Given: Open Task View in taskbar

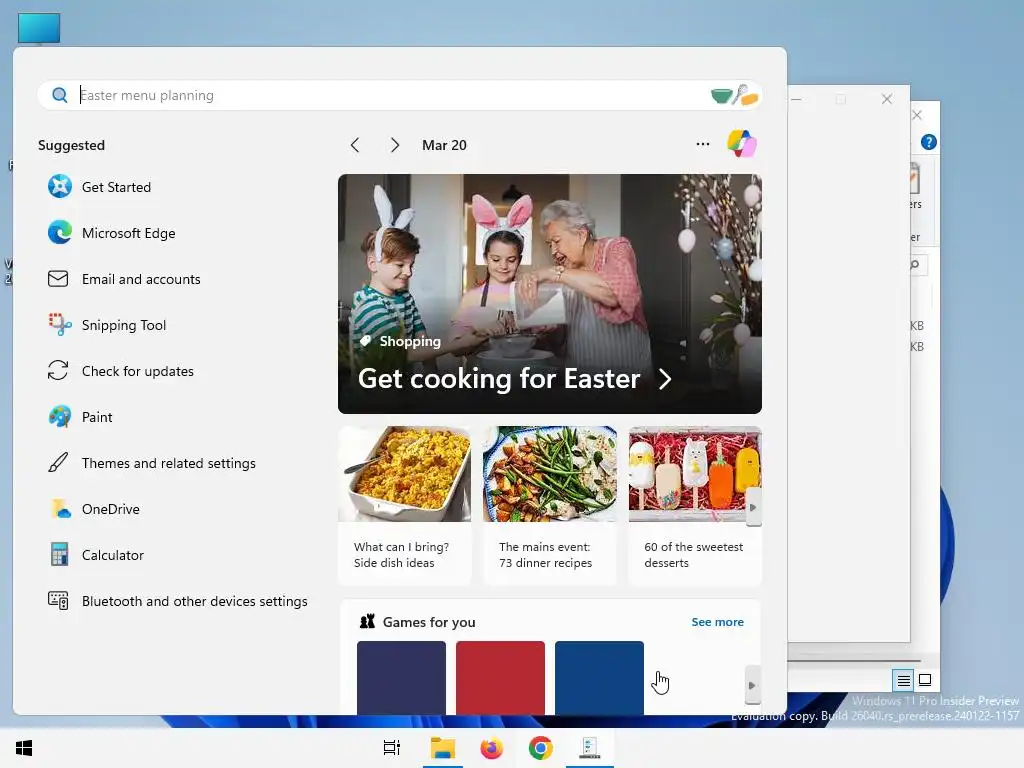Looking at the screenshot, I should (391, 748).
